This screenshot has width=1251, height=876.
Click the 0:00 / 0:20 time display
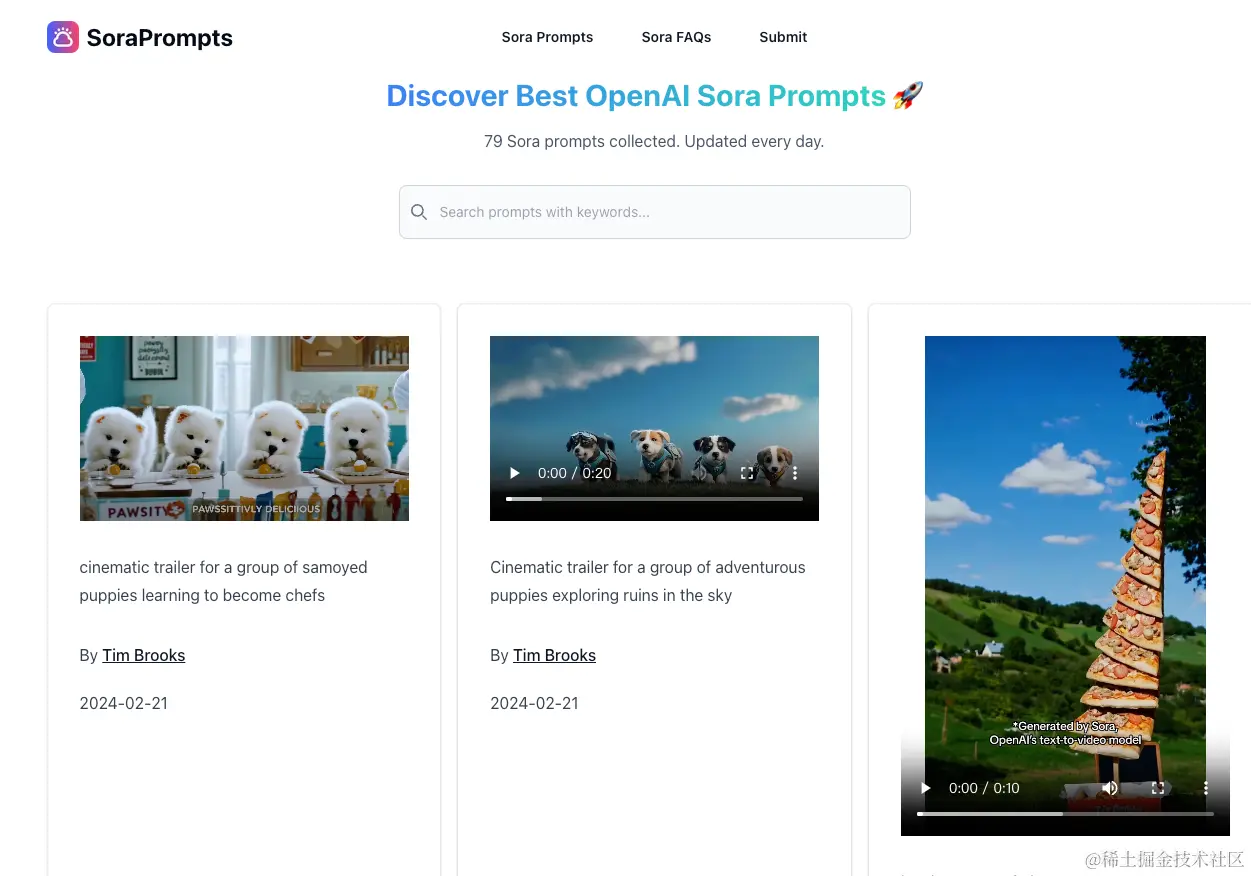click(x=574, y=473)
